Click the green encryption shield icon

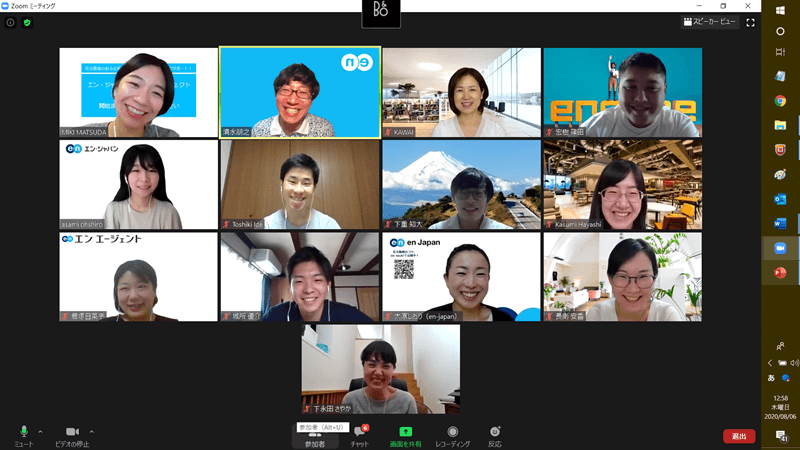click(27, 22)
